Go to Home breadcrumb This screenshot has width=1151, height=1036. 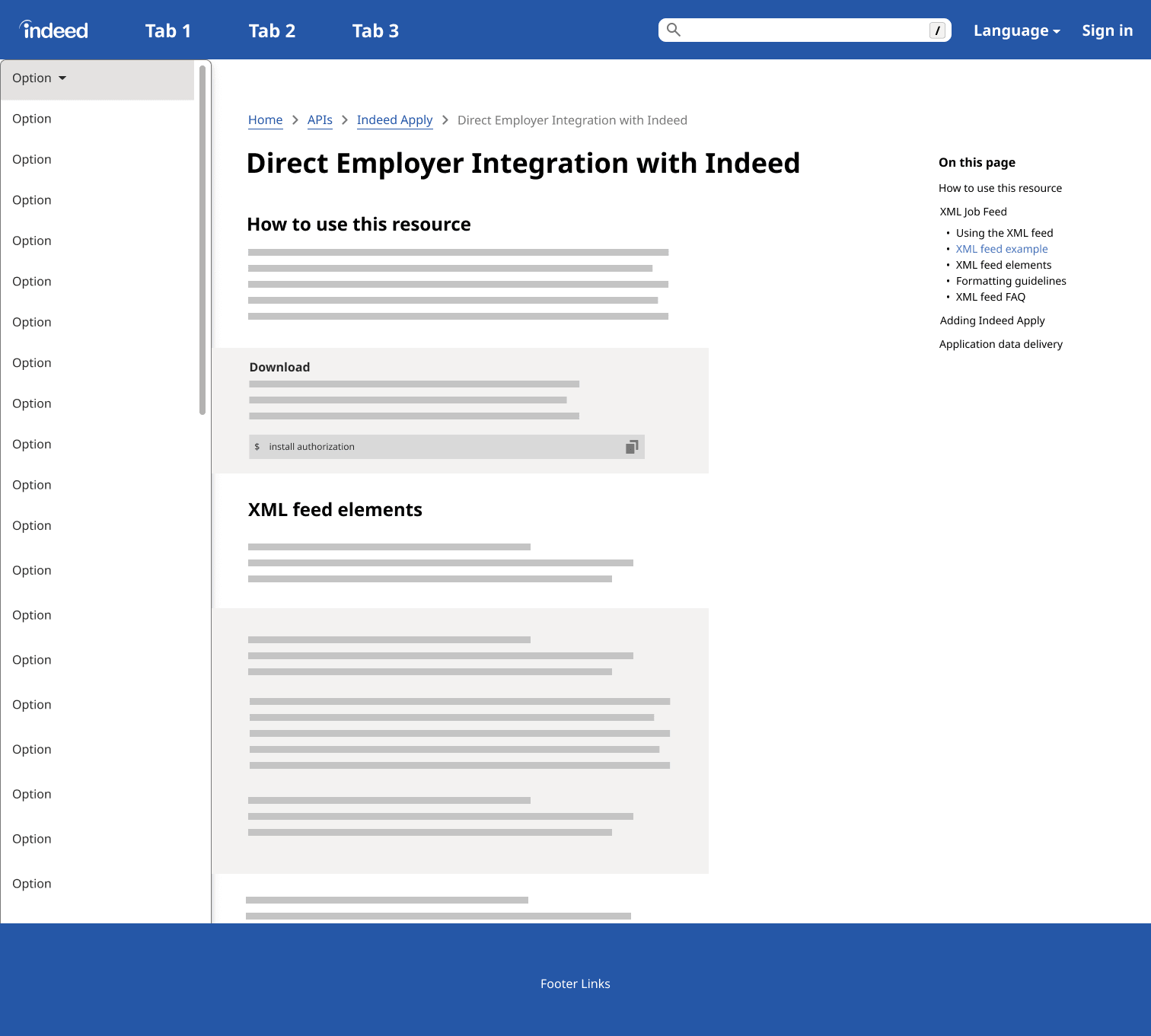click(265, 120)
